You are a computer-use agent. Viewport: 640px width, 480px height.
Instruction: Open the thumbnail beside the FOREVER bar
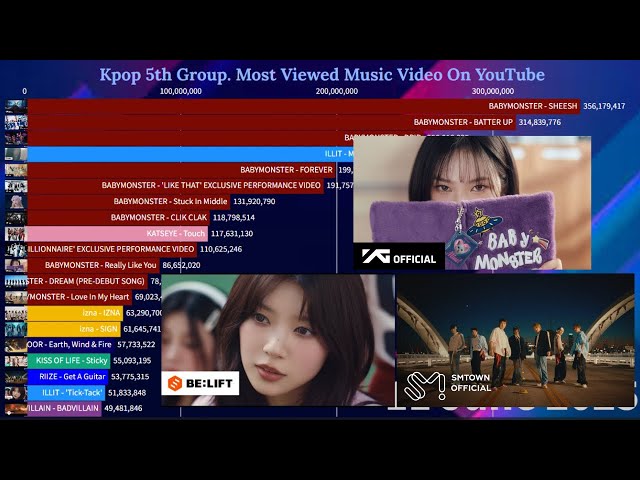coord(16,170)
